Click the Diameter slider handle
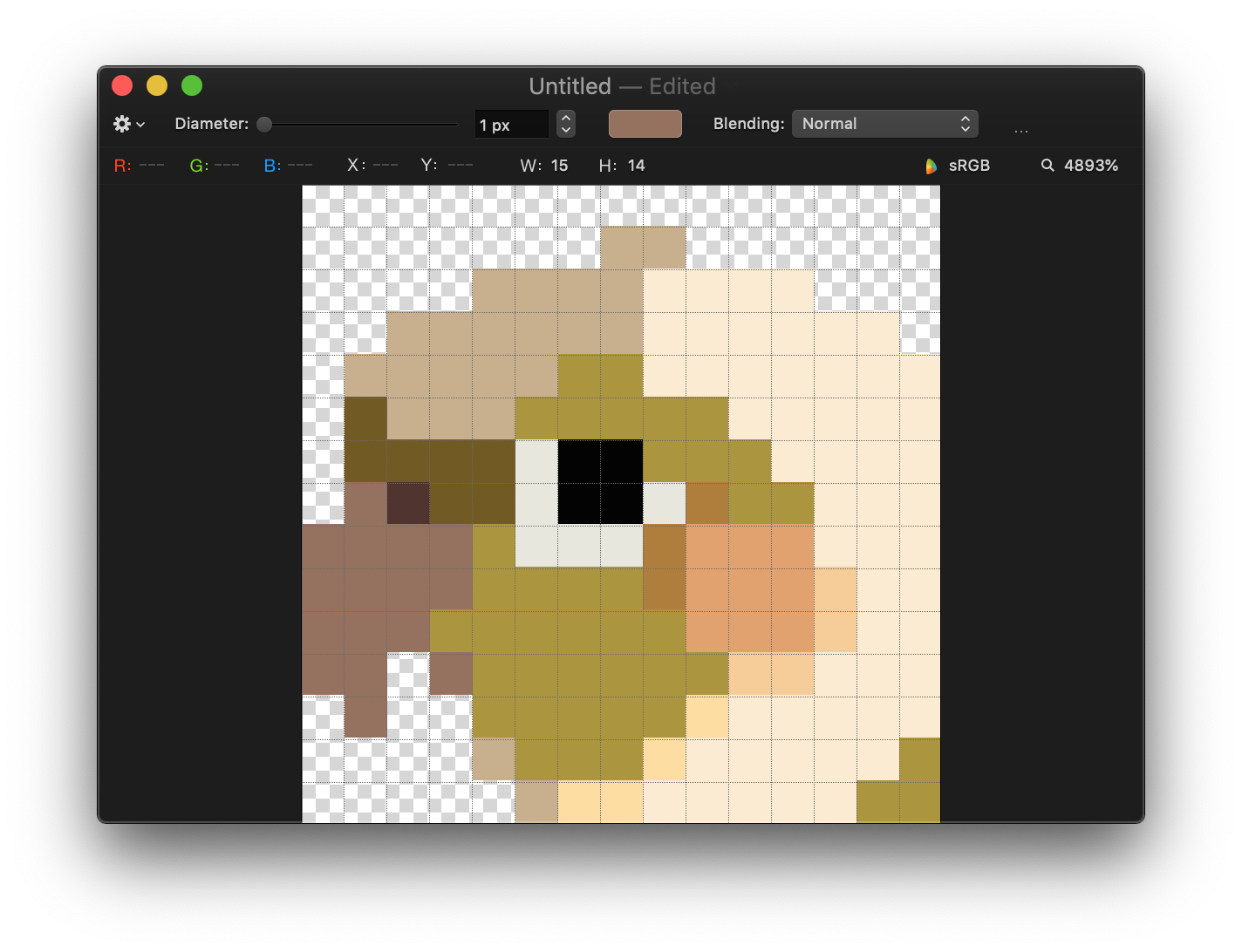Viewport: 1242px width, 952px height. coord(264,124)
